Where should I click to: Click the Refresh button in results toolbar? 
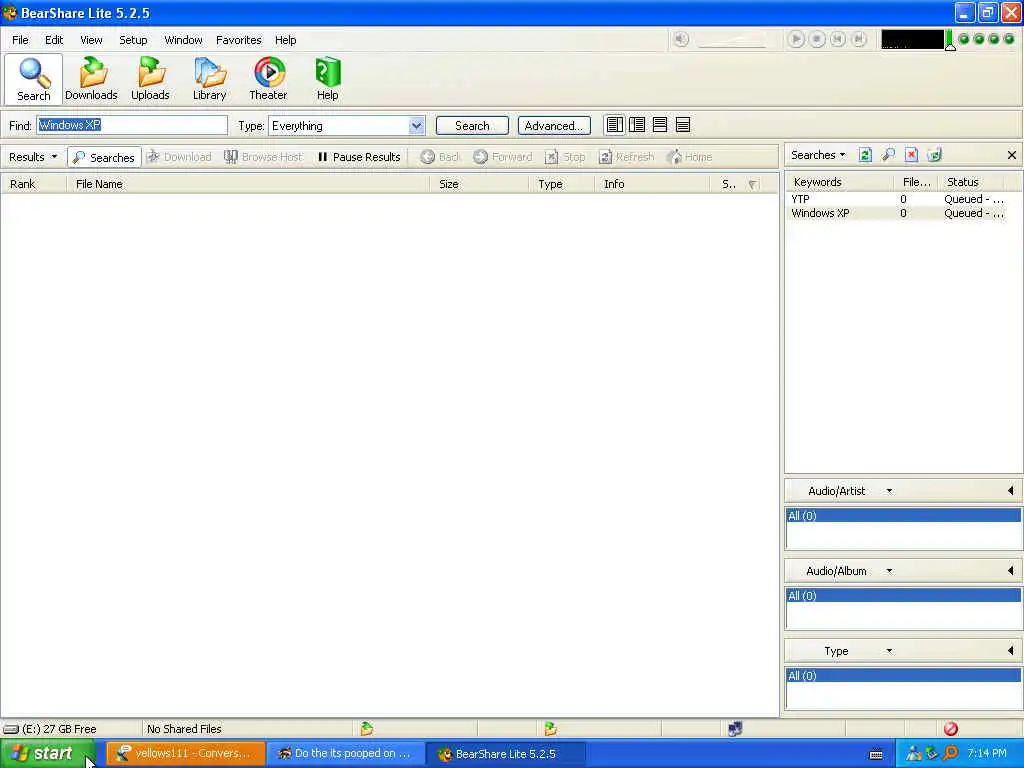(x=626, y=157)
